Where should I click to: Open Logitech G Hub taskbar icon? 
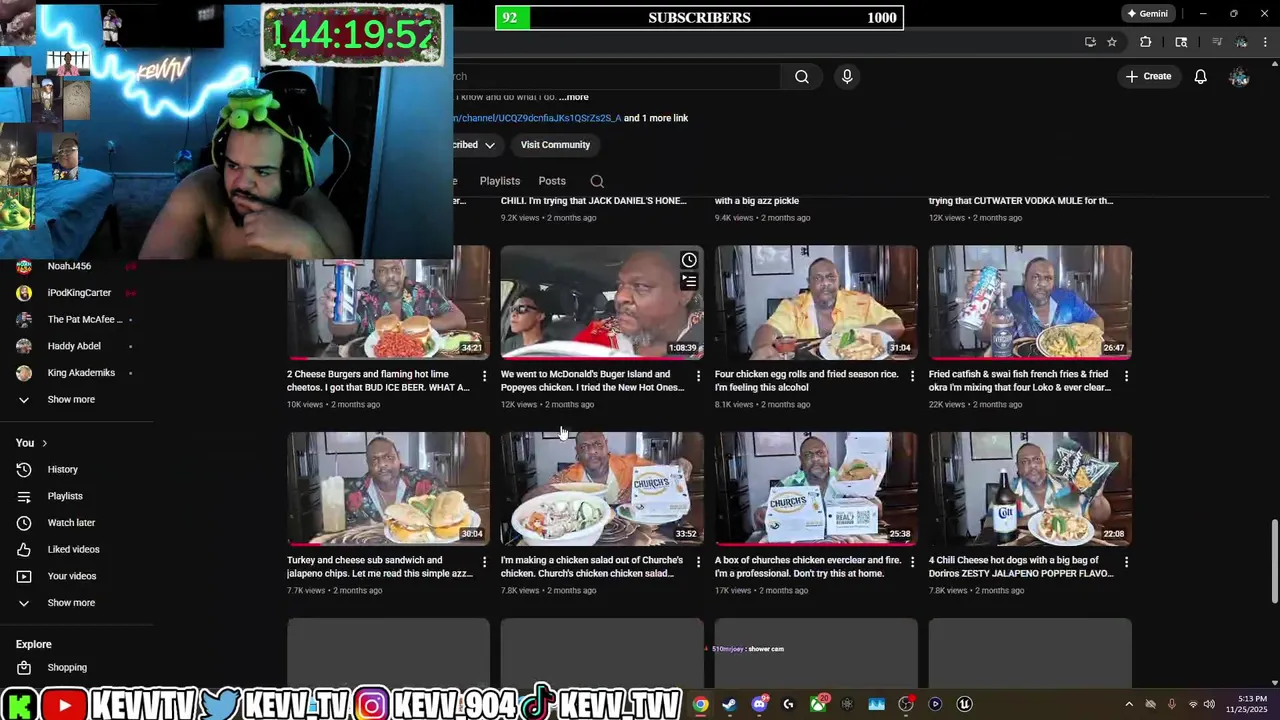[788, 704]
